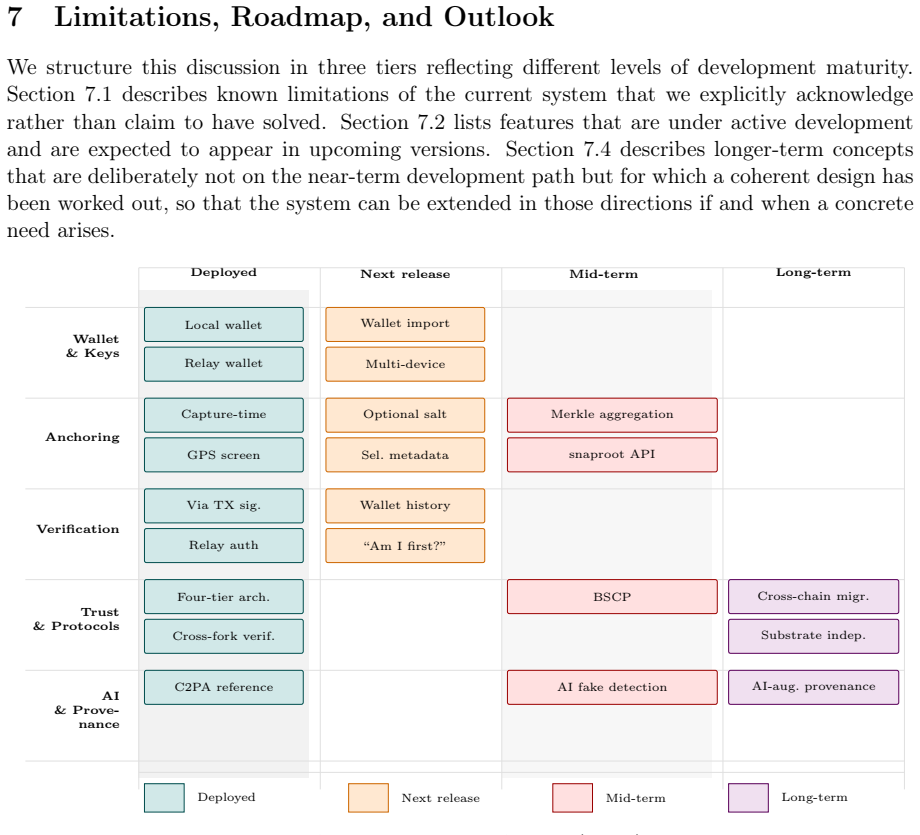Image resolution: width=920 pixels, height=835 pixels.
Task: Click the AI fake detection box
Action: point(612,687)
